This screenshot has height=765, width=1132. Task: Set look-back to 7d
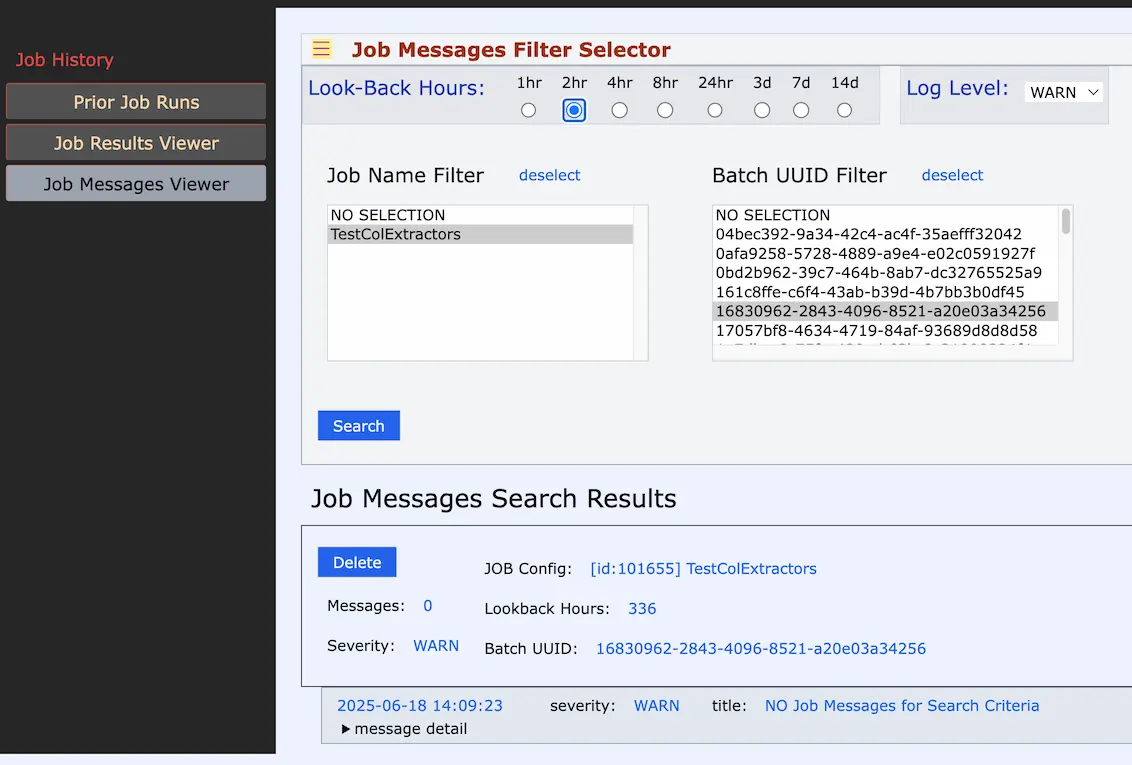coord(801,110)
